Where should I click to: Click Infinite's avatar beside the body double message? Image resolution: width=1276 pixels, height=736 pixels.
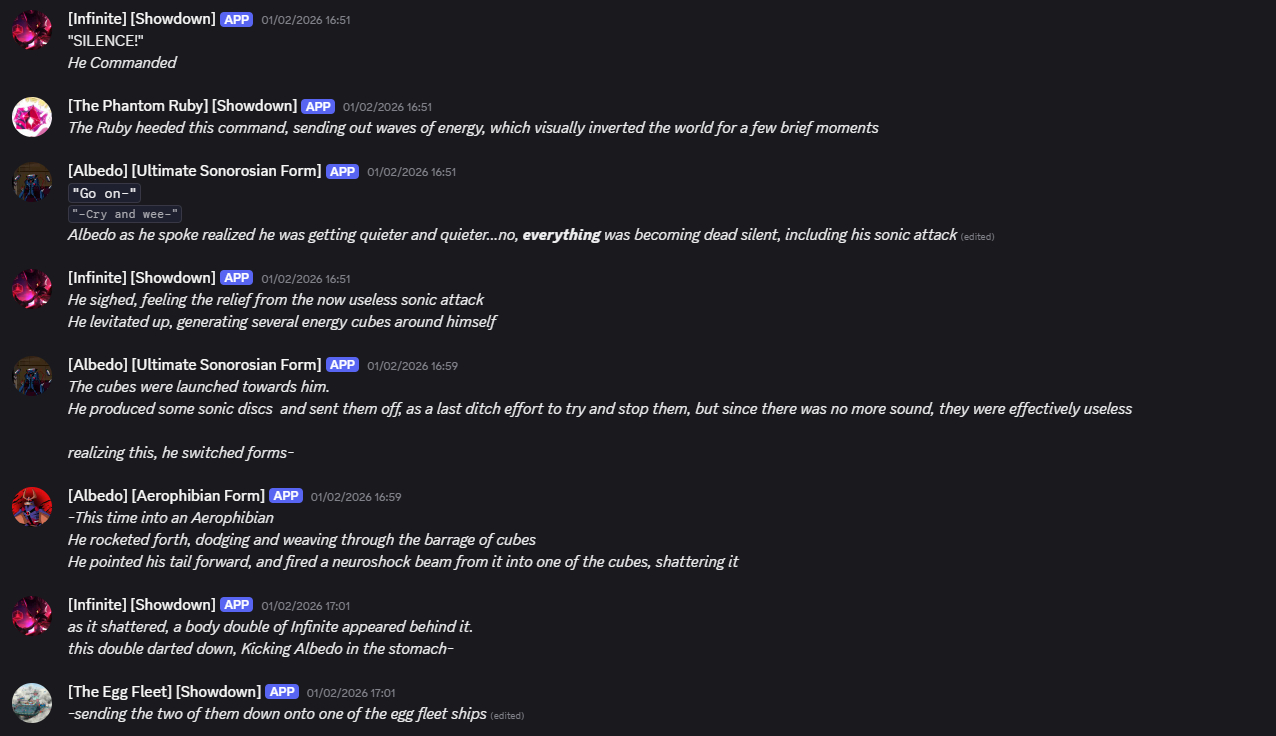pyautogui.click(x=32, y=615)
